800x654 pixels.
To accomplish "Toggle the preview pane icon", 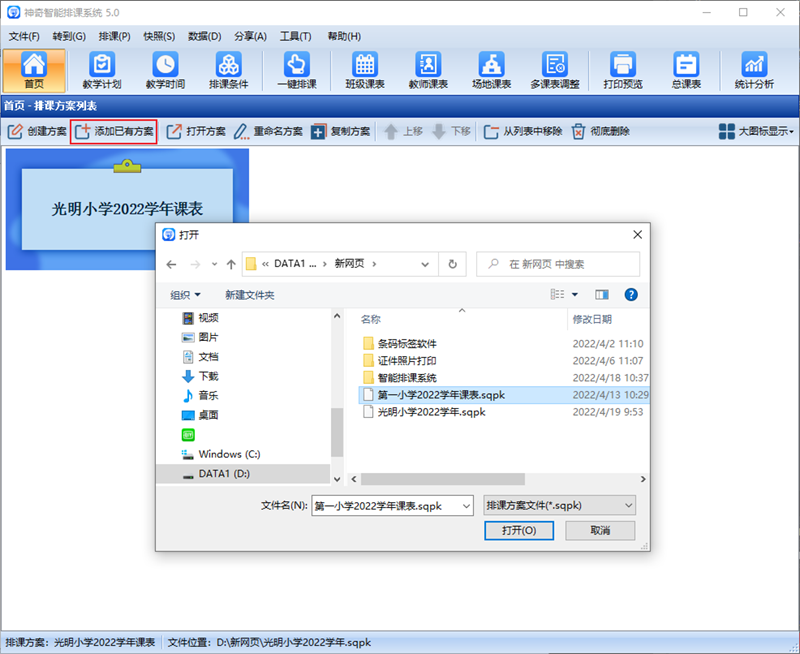I will coord(602,294).
